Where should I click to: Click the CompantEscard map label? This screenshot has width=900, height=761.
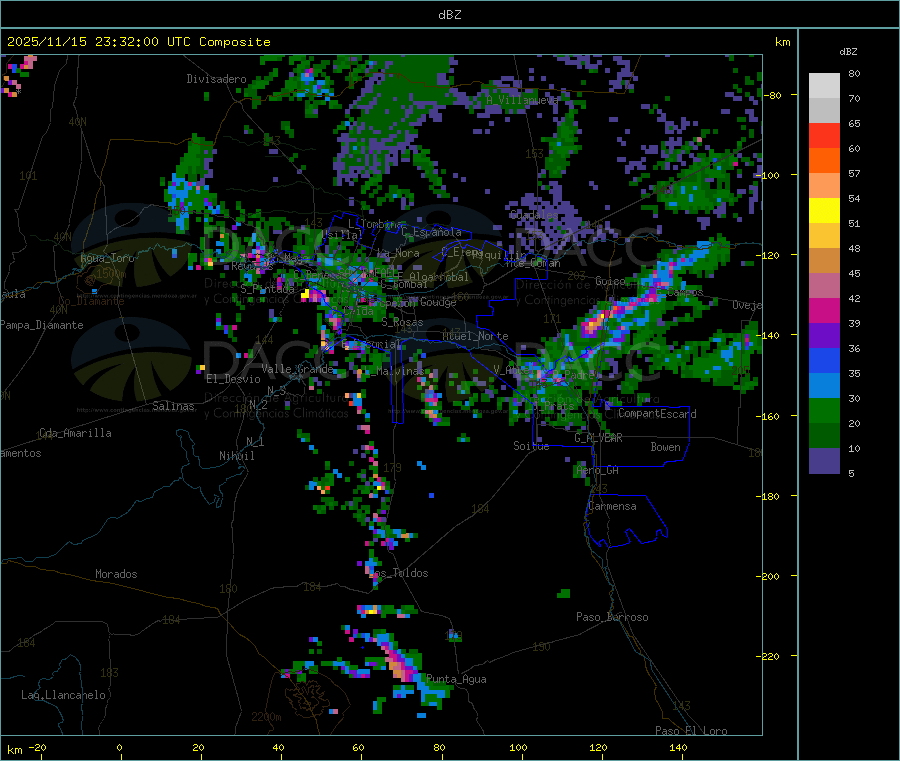(657, 414)
